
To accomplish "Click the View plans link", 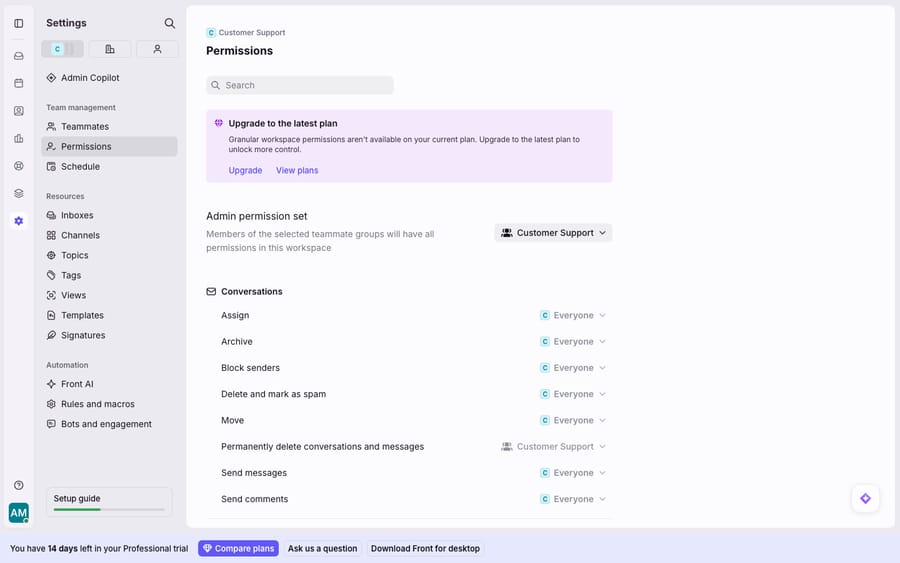I will (297, 170).
